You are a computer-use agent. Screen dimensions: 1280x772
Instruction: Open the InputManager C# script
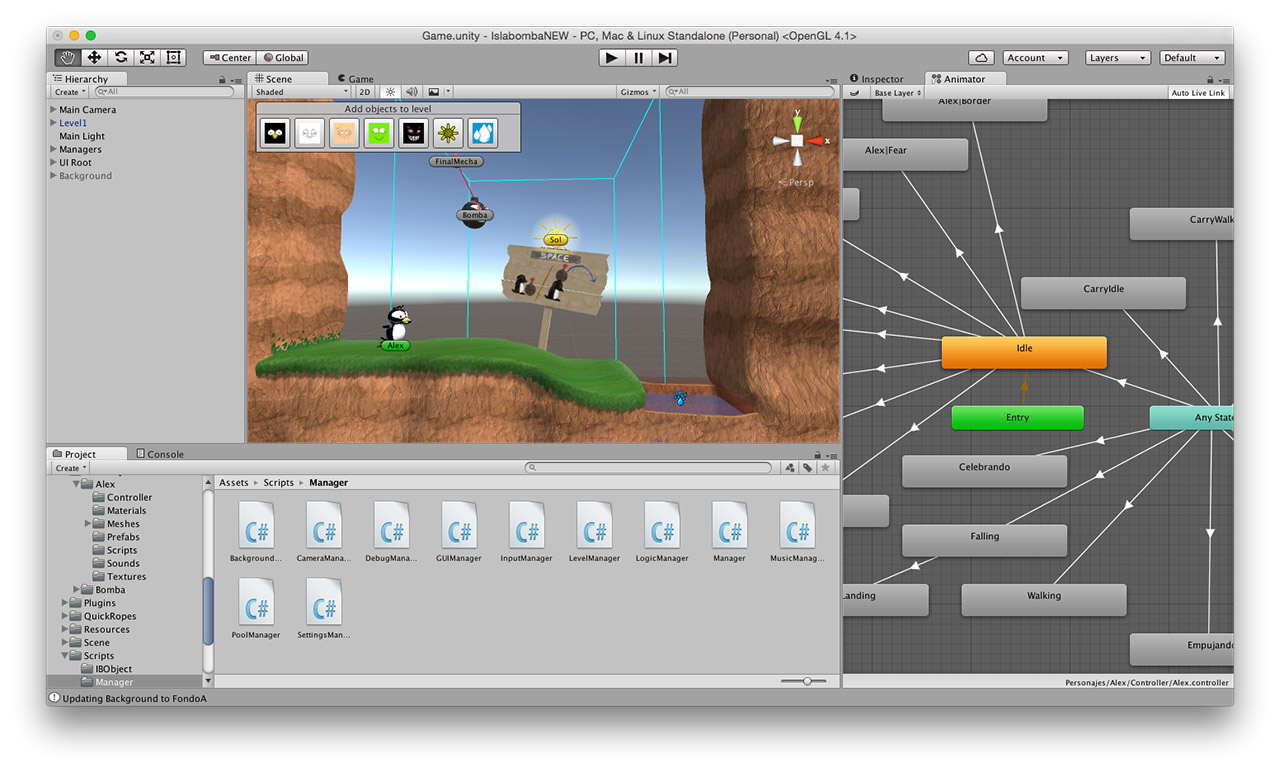tap(526, 531)
